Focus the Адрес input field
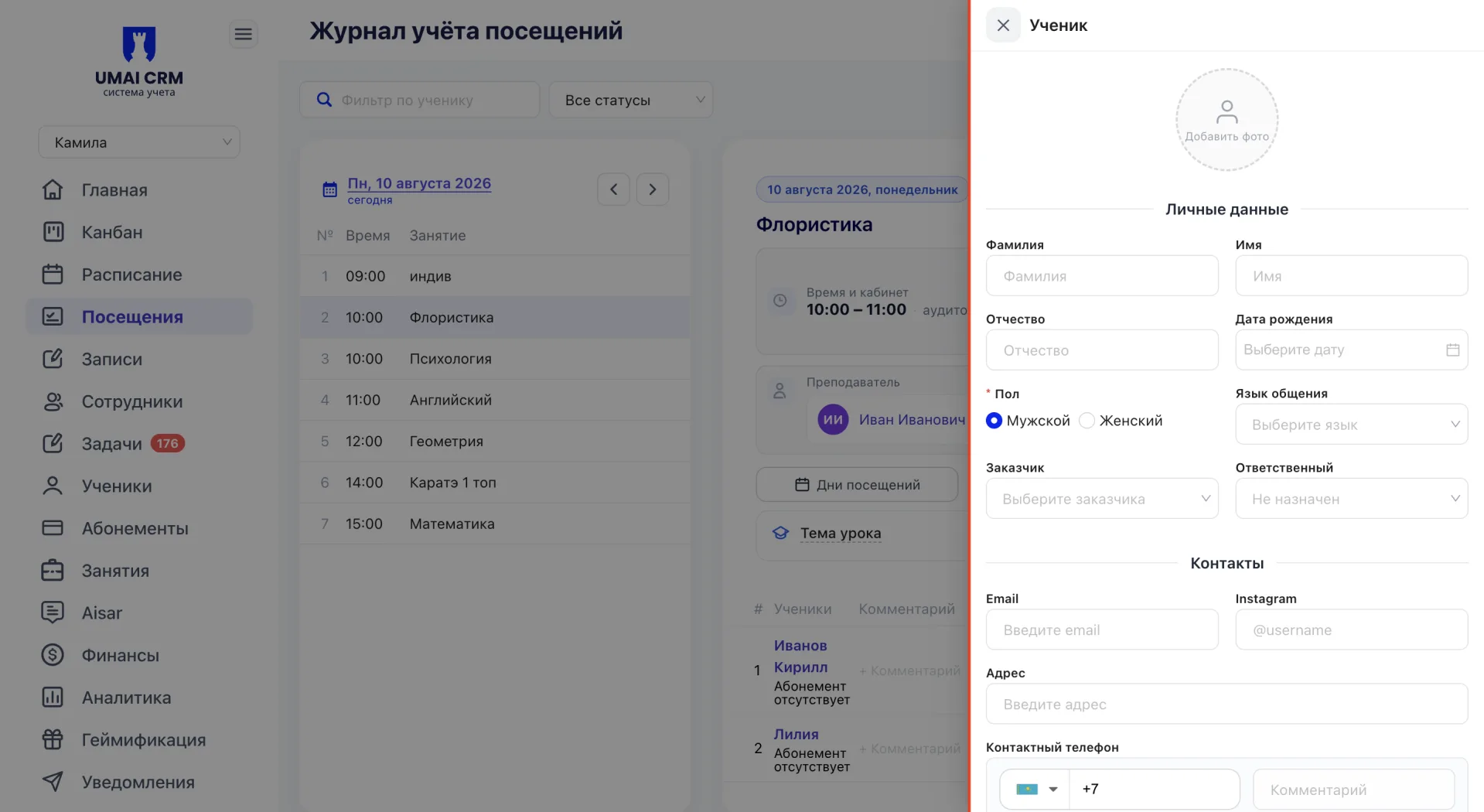This screenshot has height=812, width=1484. (x=1226, y=704)
